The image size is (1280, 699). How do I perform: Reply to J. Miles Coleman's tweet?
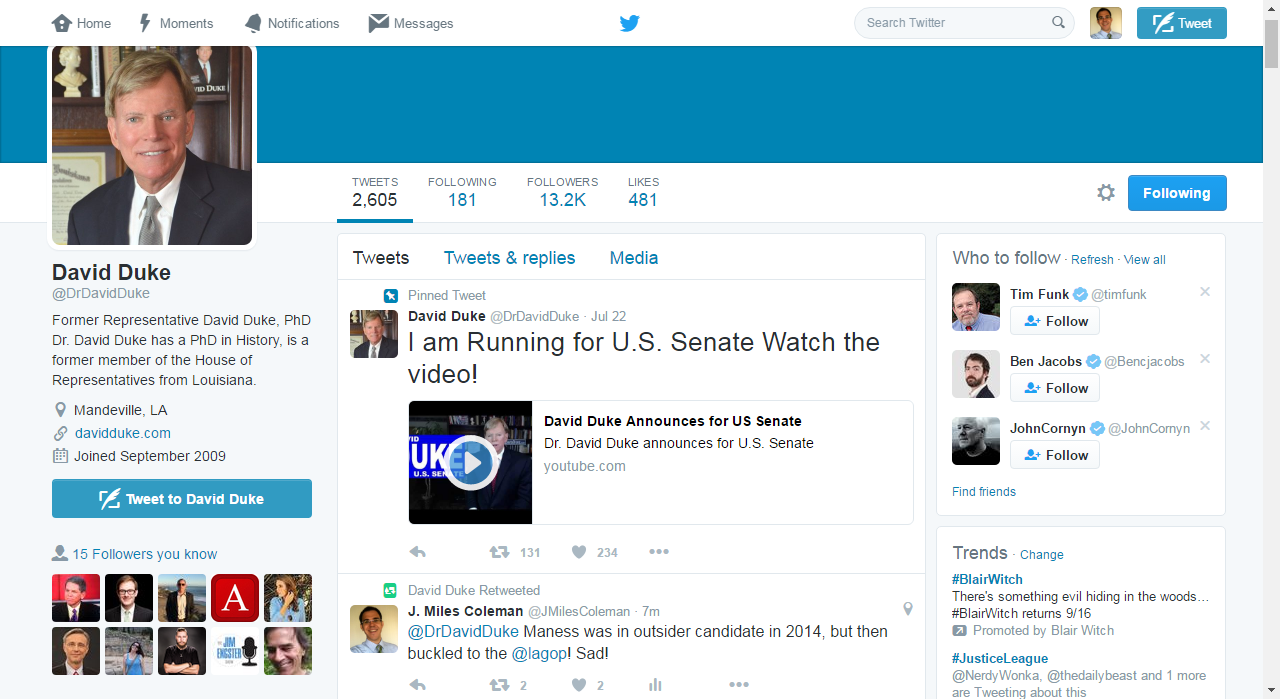point(418,685)
